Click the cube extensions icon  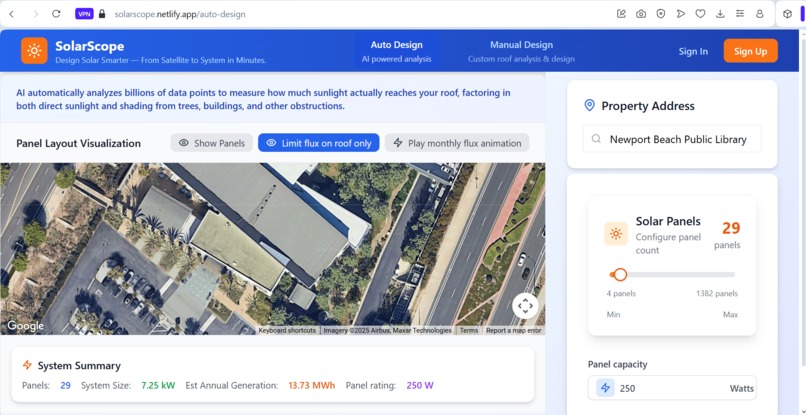787,14
